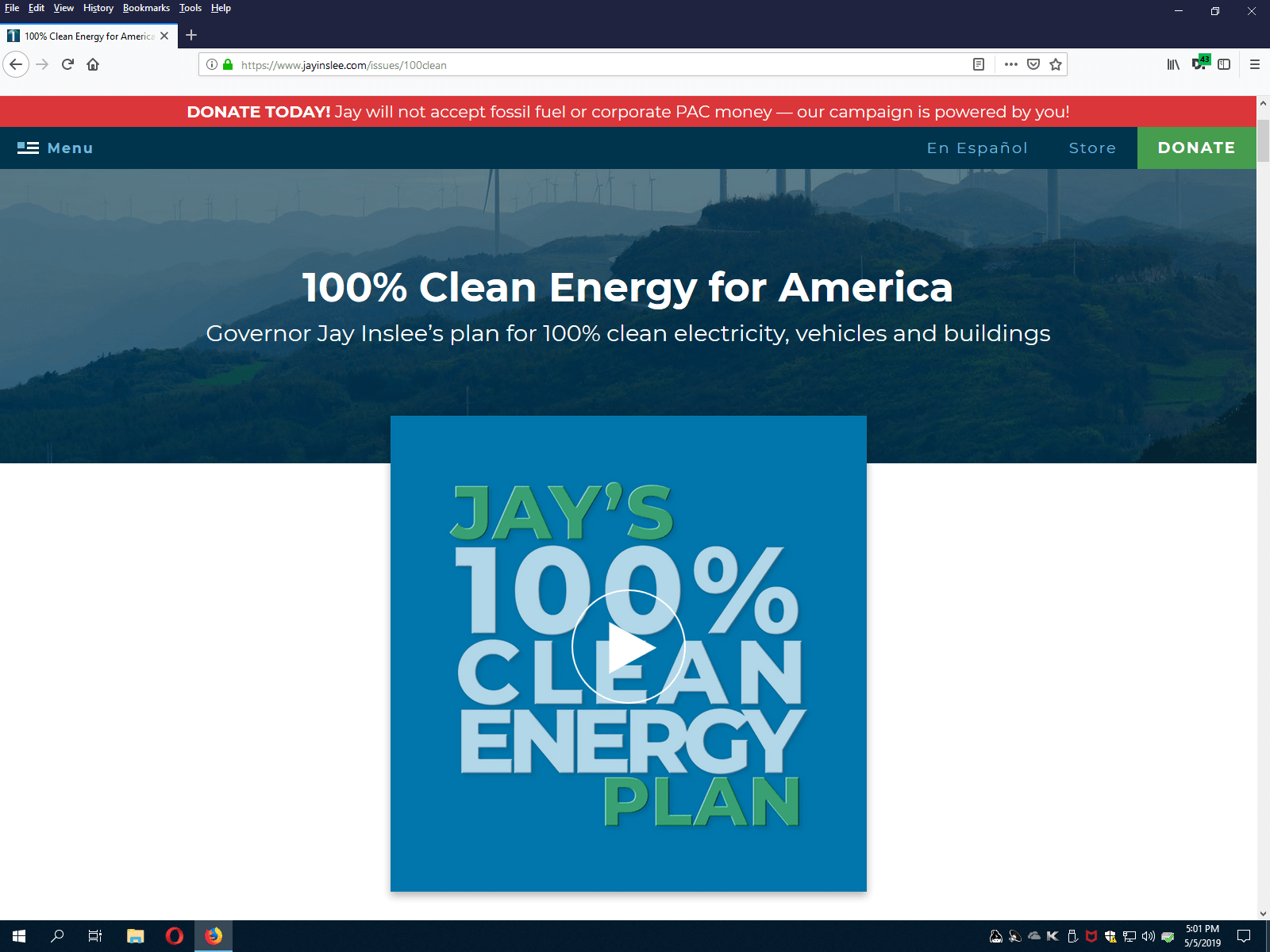
Task: Click the K logo tray icon
Action: pos(1053,936)
